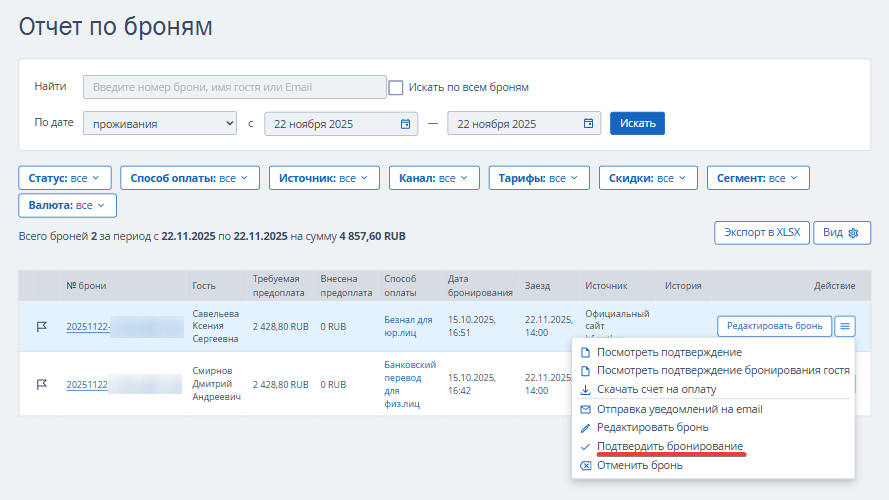Open Способ оплаты filter dropdown
Viewport: 889px width, 500px height.
coord(189,178)
